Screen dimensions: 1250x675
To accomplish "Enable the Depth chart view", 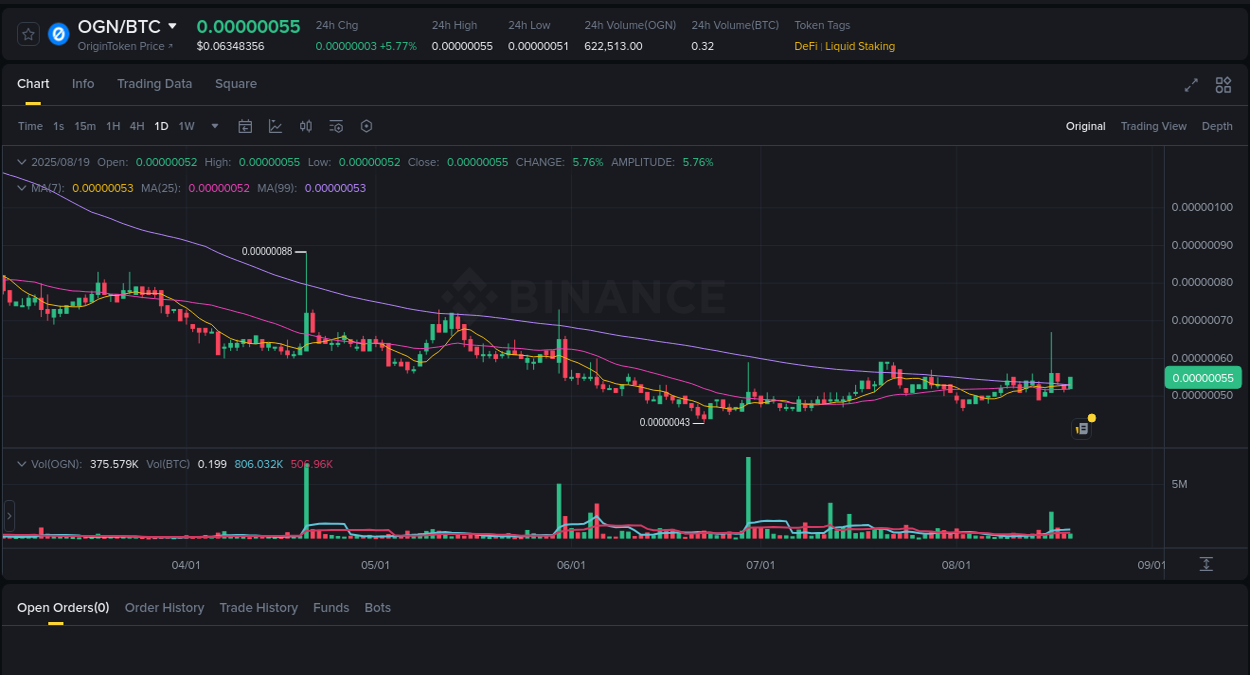I will click(1217, 126).
